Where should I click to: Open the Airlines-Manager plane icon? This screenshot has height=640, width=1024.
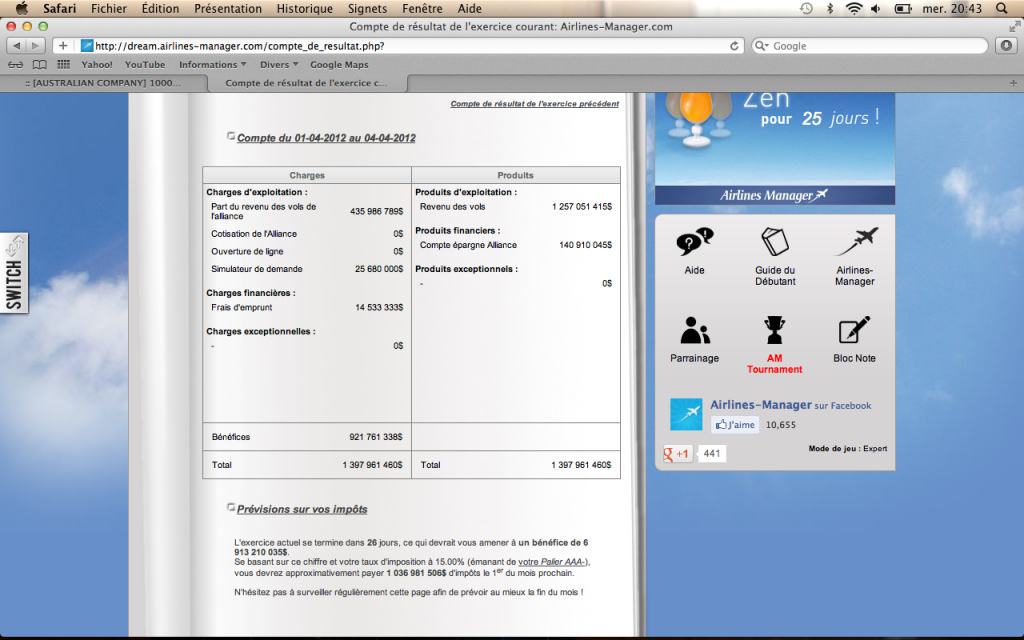(x=855, y=242)
